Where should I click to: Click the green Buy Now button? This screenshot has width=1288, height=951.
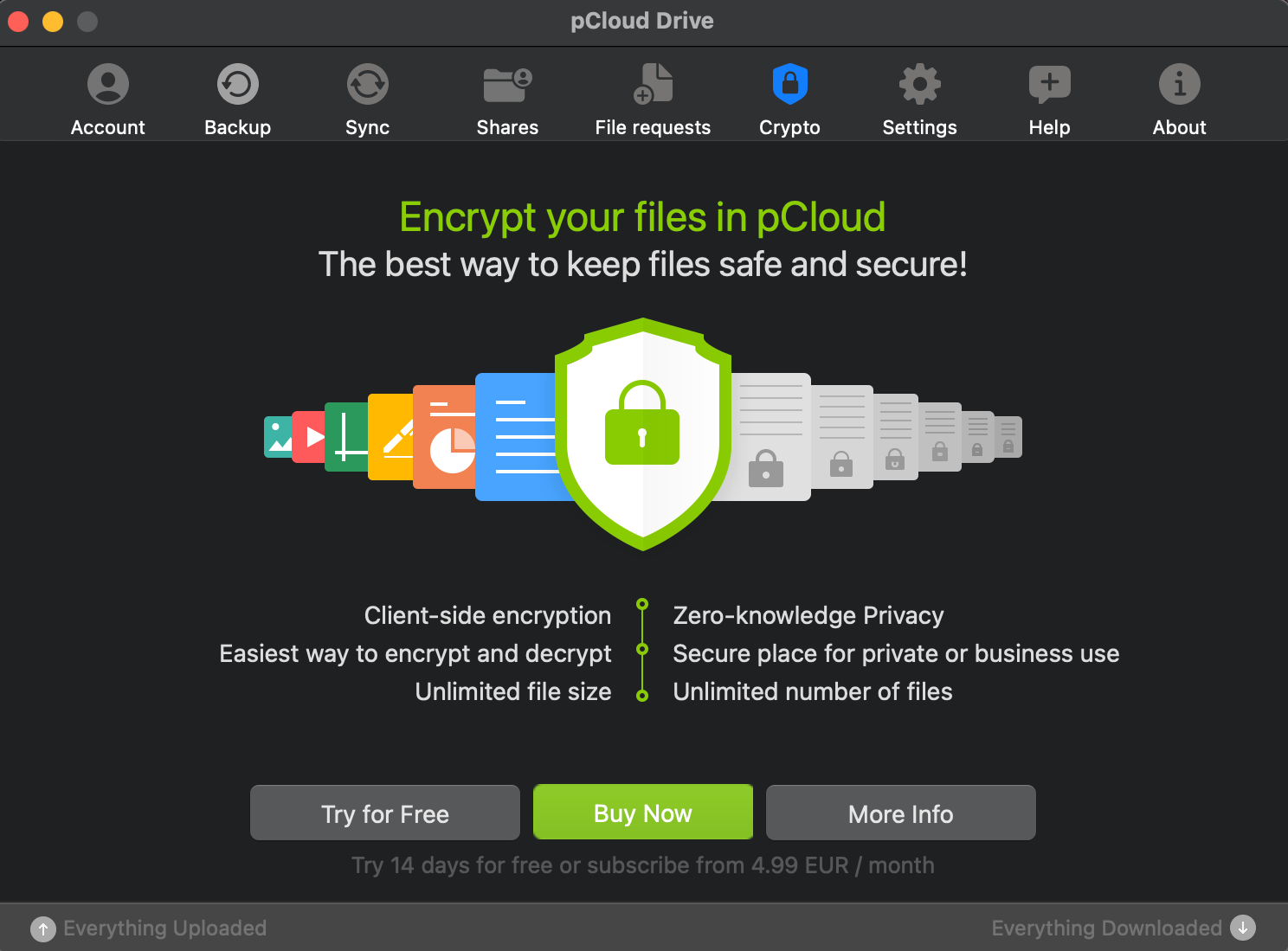pyautogui.click(x=643, y=812)
